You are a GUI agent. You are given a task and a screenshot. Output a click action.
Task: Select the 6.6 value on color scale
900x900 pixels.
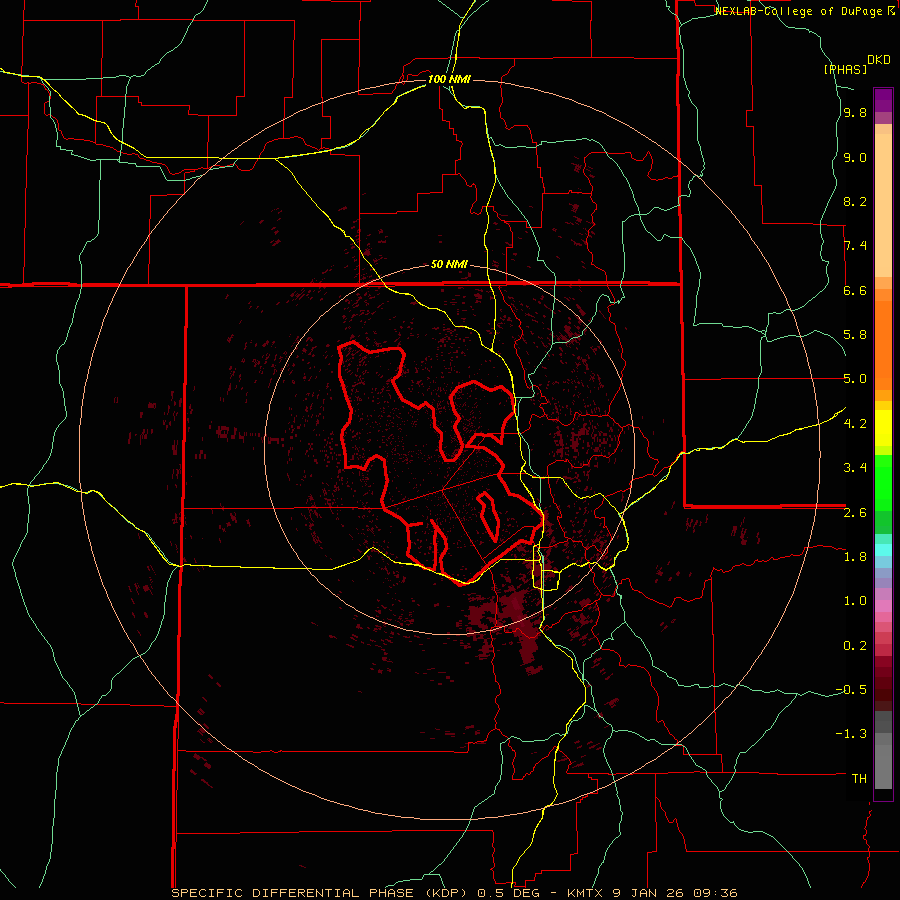(855, 290)
